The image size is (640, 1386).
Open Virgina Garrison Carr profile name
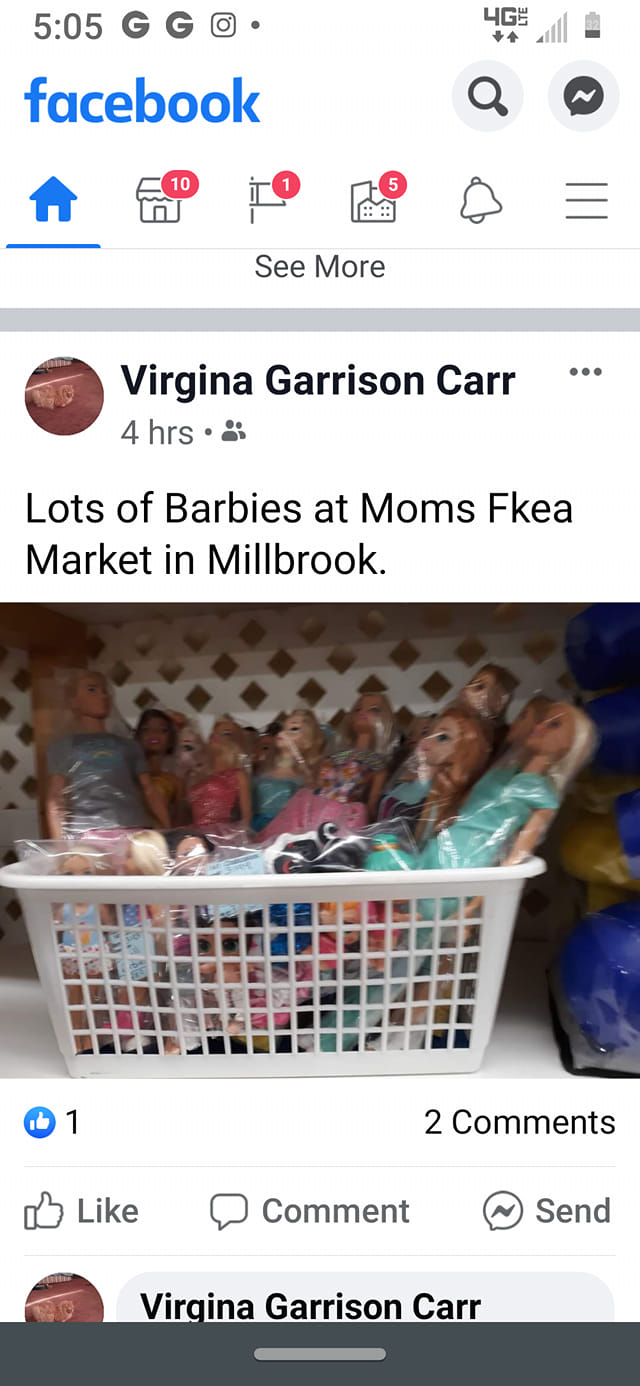[x=318, y=380]
